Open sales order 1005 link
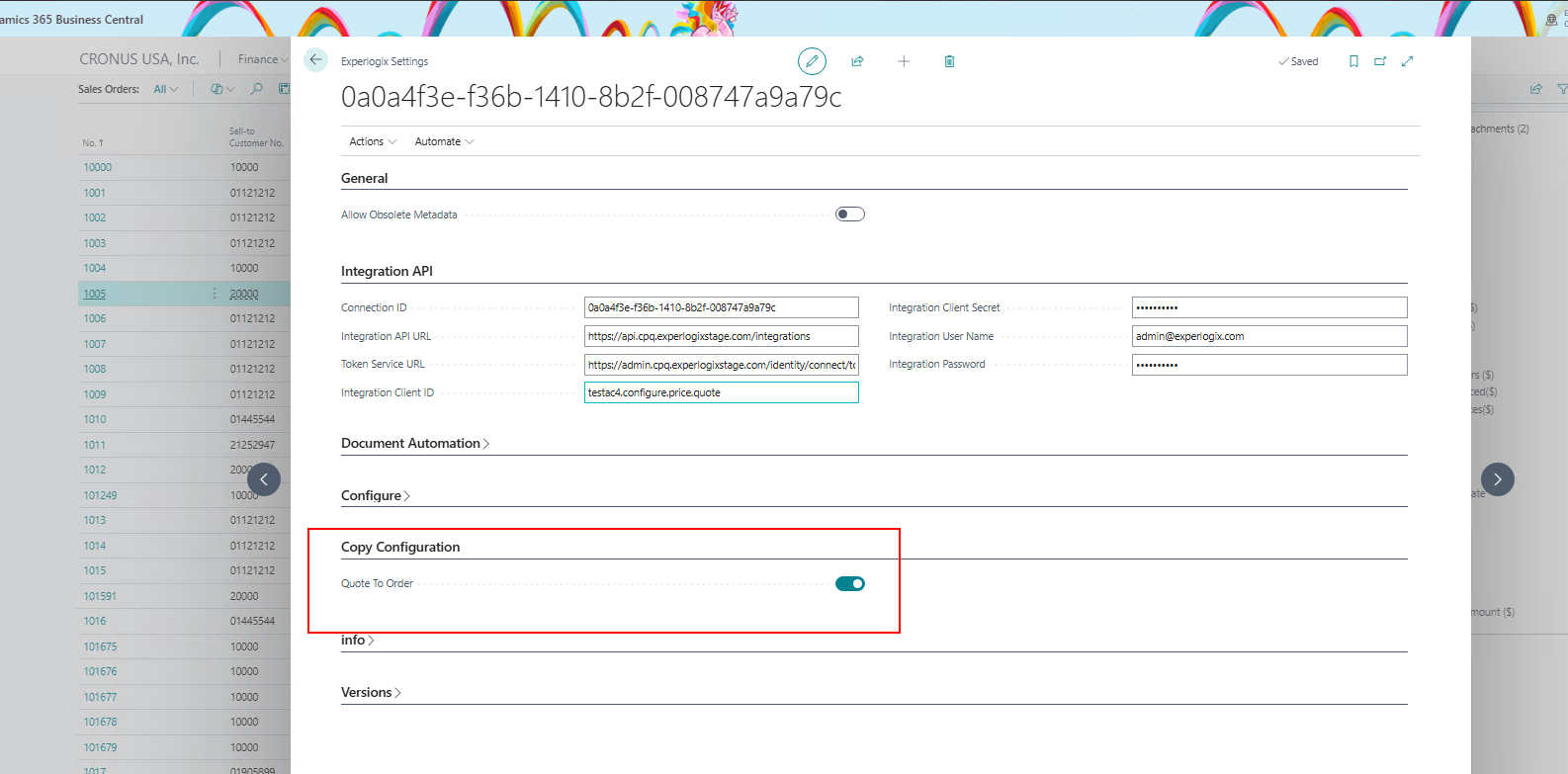1568x774 pixels. coord(95,294)
